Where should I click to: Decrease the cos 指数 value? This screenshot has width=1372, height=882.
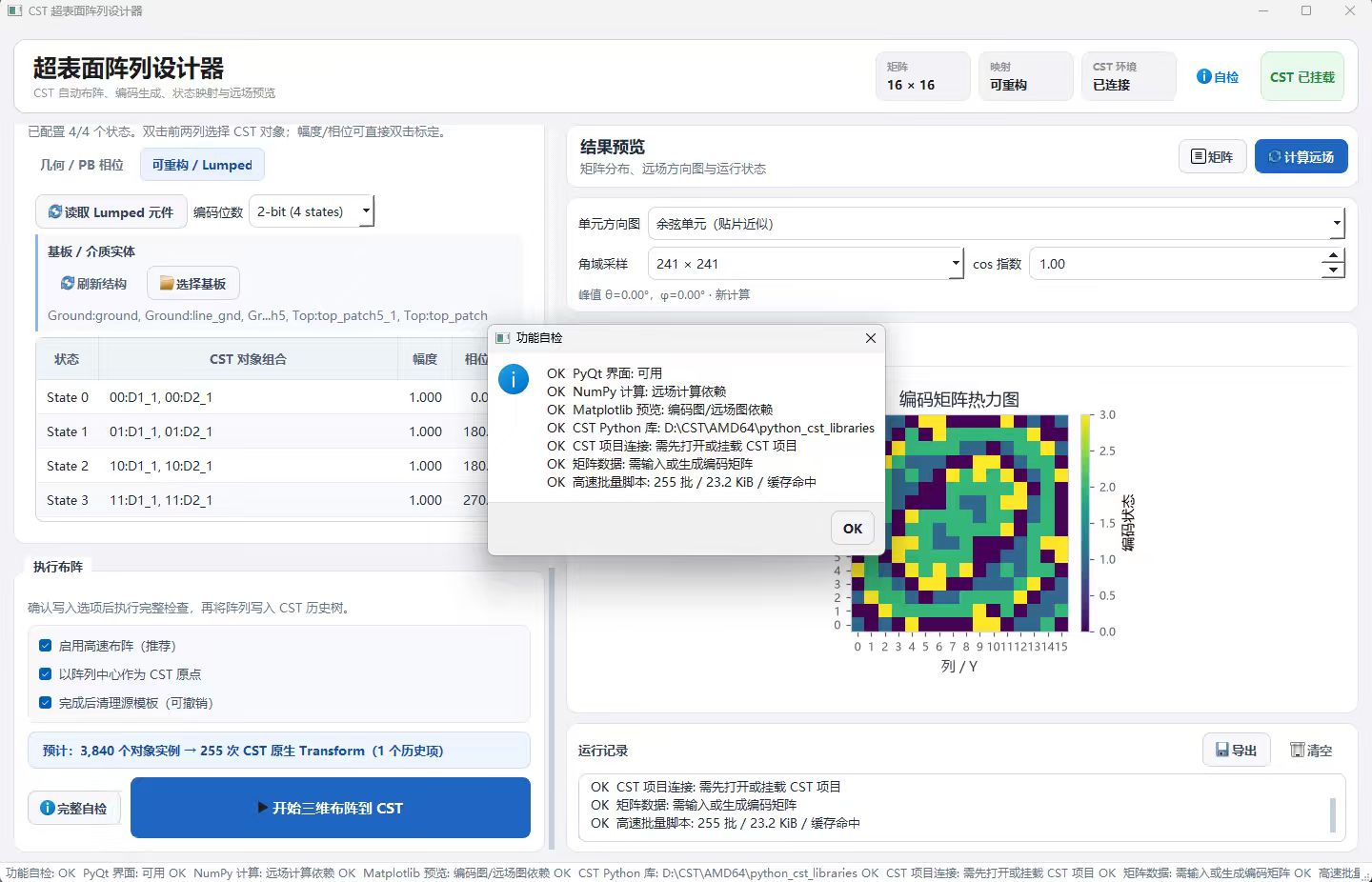[1333, 271]
